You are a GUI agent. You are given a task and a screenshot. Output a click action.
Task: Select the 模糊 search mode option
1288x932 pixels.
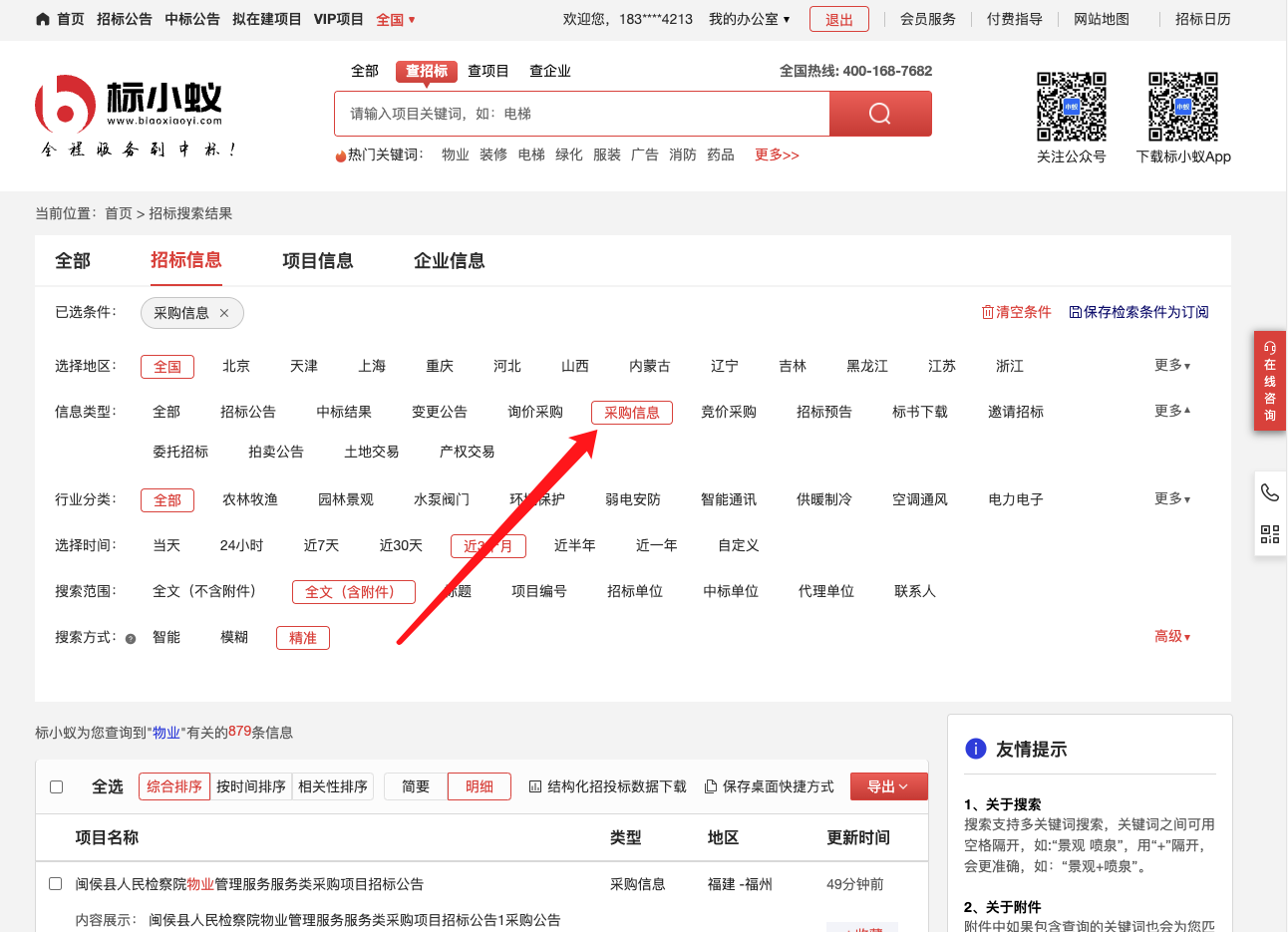pyautogui.click(x=234, y=637)
